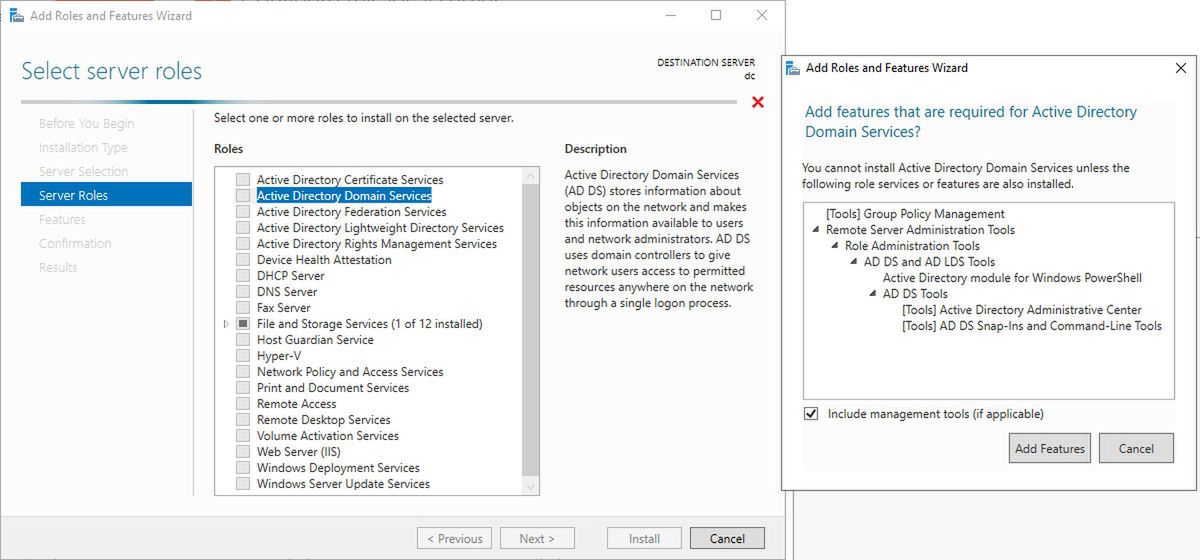Enable Active Directory Lightweight Directory Services
Viewport: 1200px width, 560px height.
point(243,228)
